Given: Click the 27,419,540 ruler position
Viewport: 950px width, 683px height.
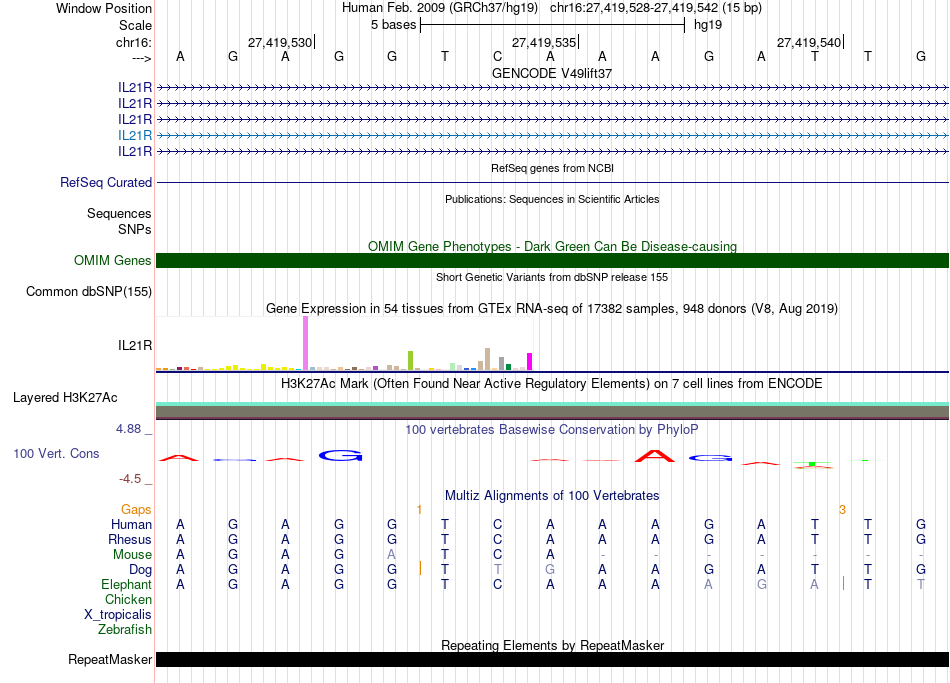Looking at the screenshot, I should (809, 42).
